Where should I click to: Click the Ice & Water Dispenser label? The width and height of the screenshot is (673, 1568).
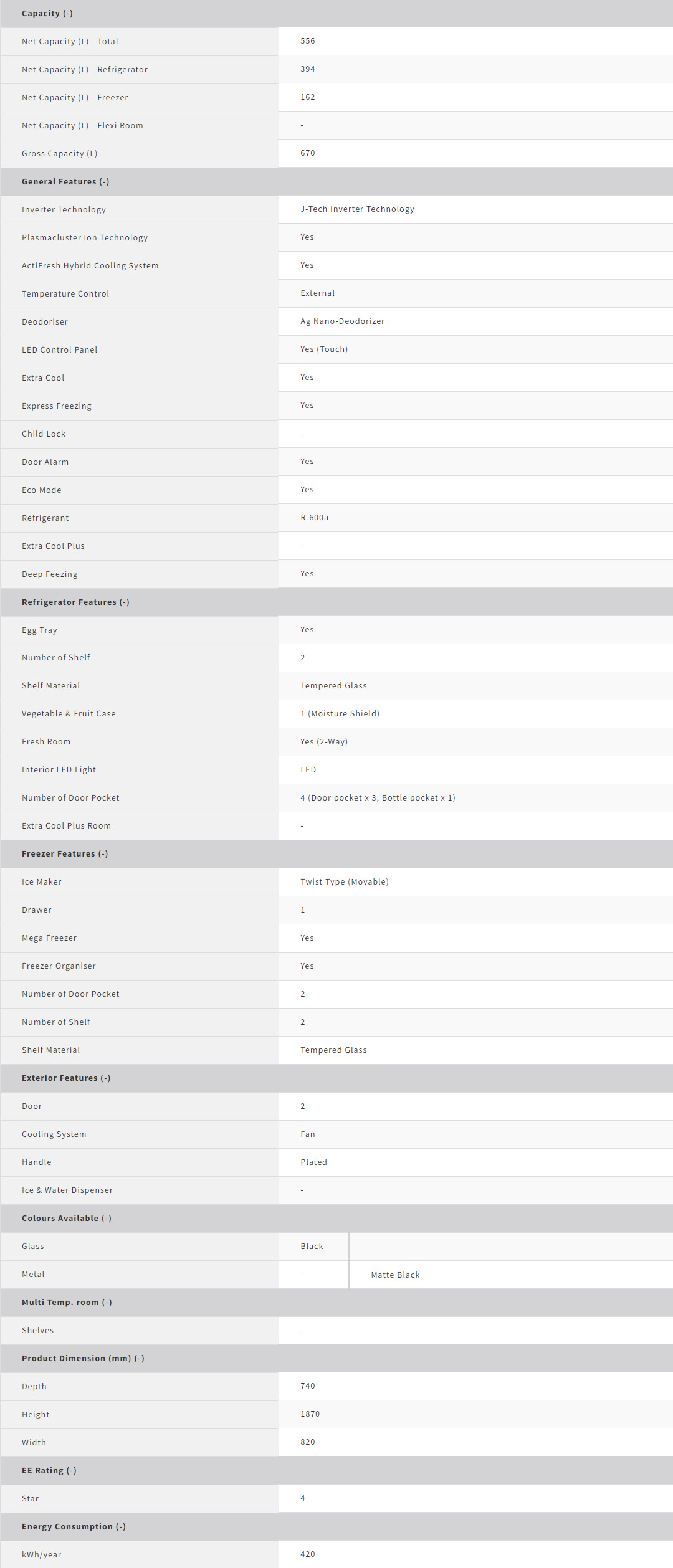[67, 1190]
